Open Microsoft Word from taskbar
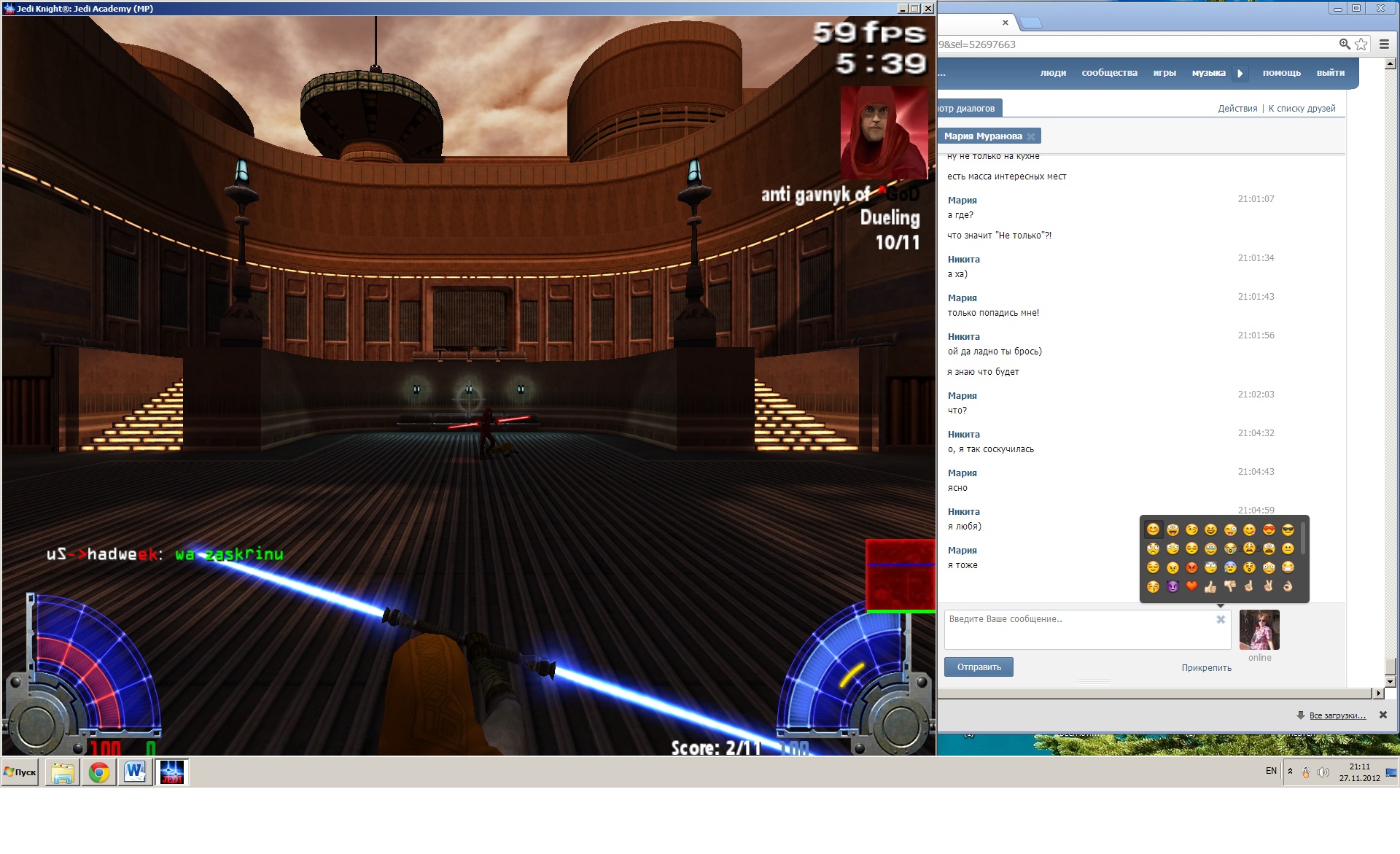 pos(136,772)
